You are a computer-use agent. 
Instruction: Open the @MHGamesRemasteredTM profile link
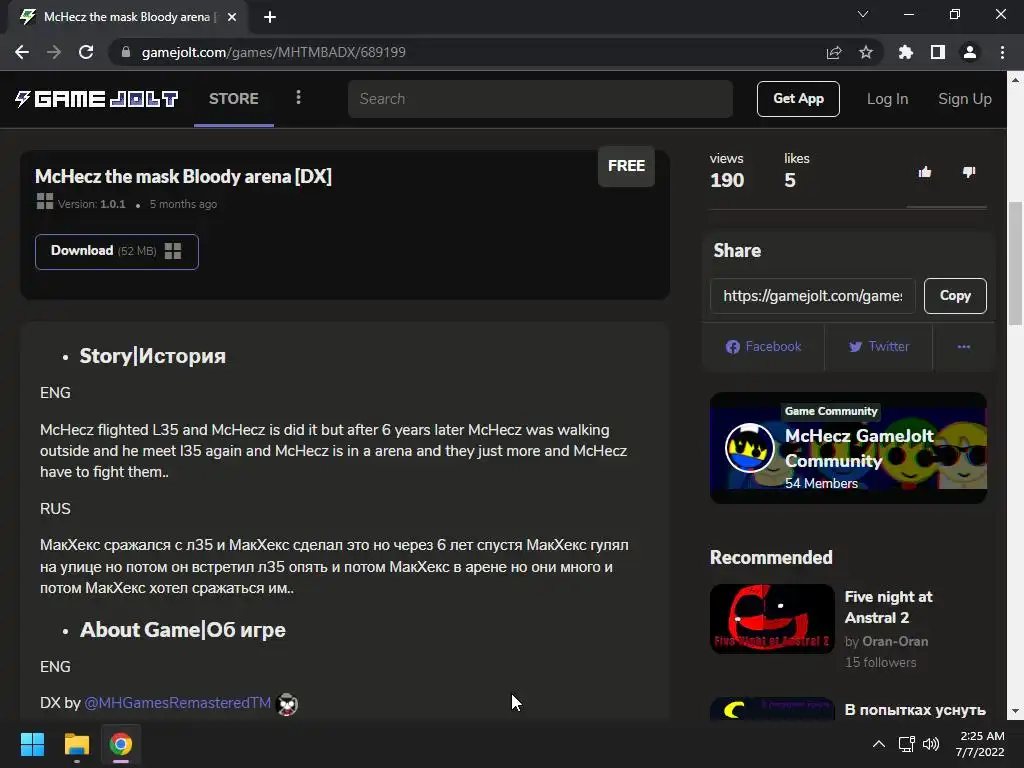pos(178,703)
